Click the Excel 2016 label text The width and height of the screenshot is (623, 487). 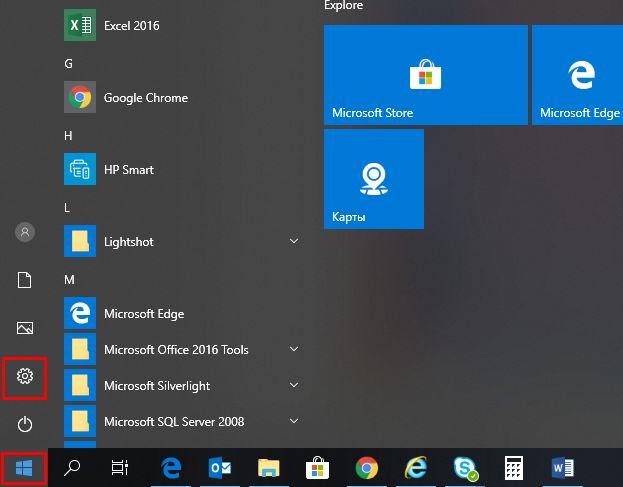coord(132,26)
